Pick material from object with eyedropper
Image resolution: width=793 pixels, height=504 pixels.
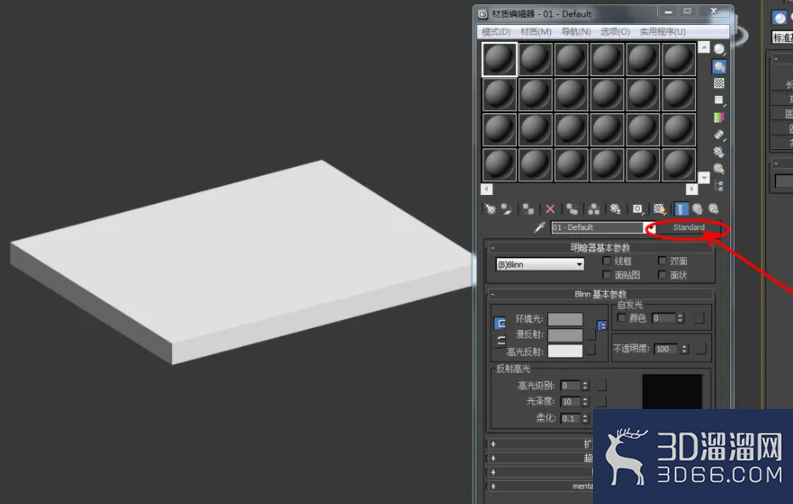pos(540,227)
